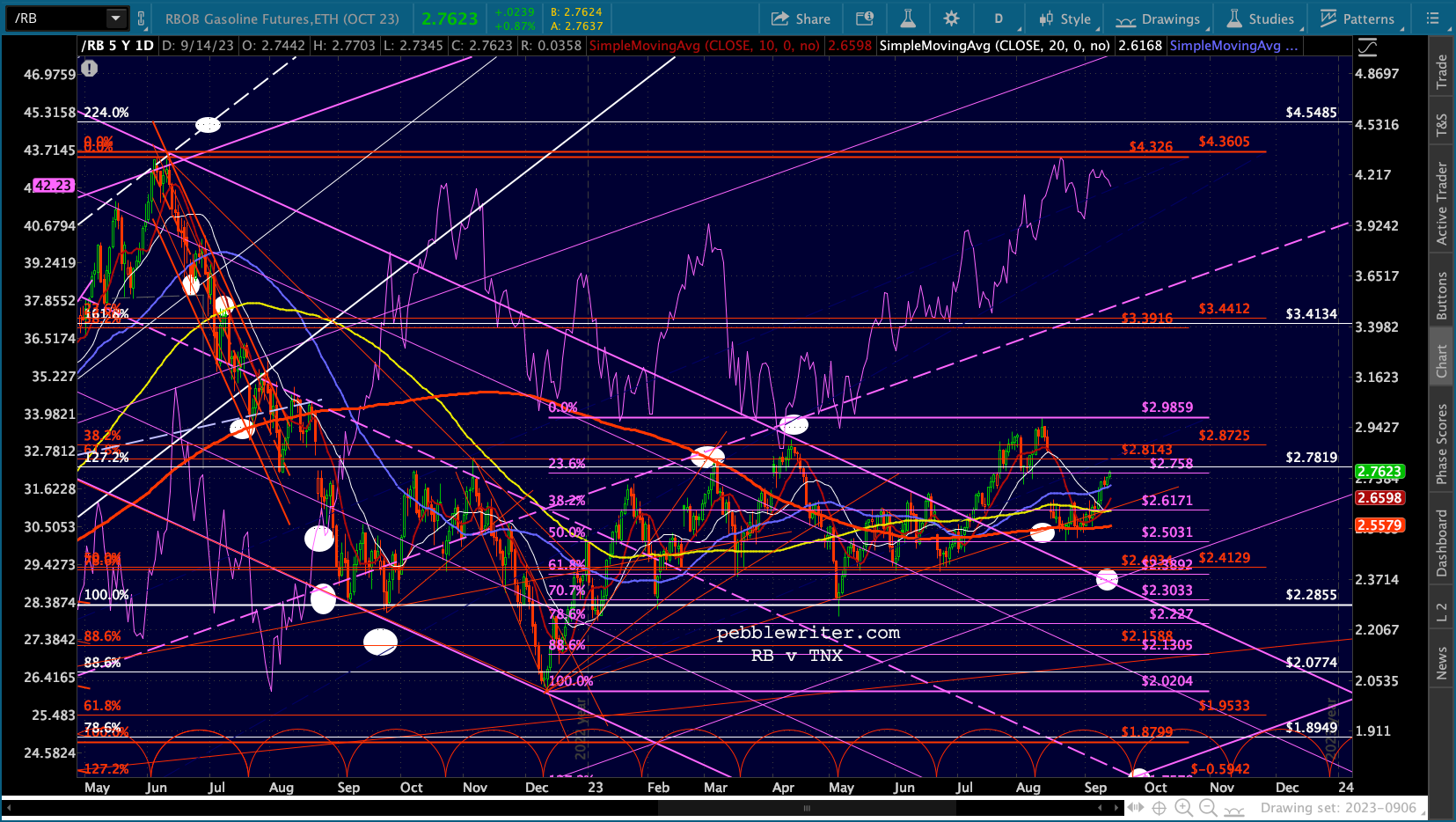Click the green 2.7623 price axis bubble
The image size is (1456, 822).
pos(1379,472)
